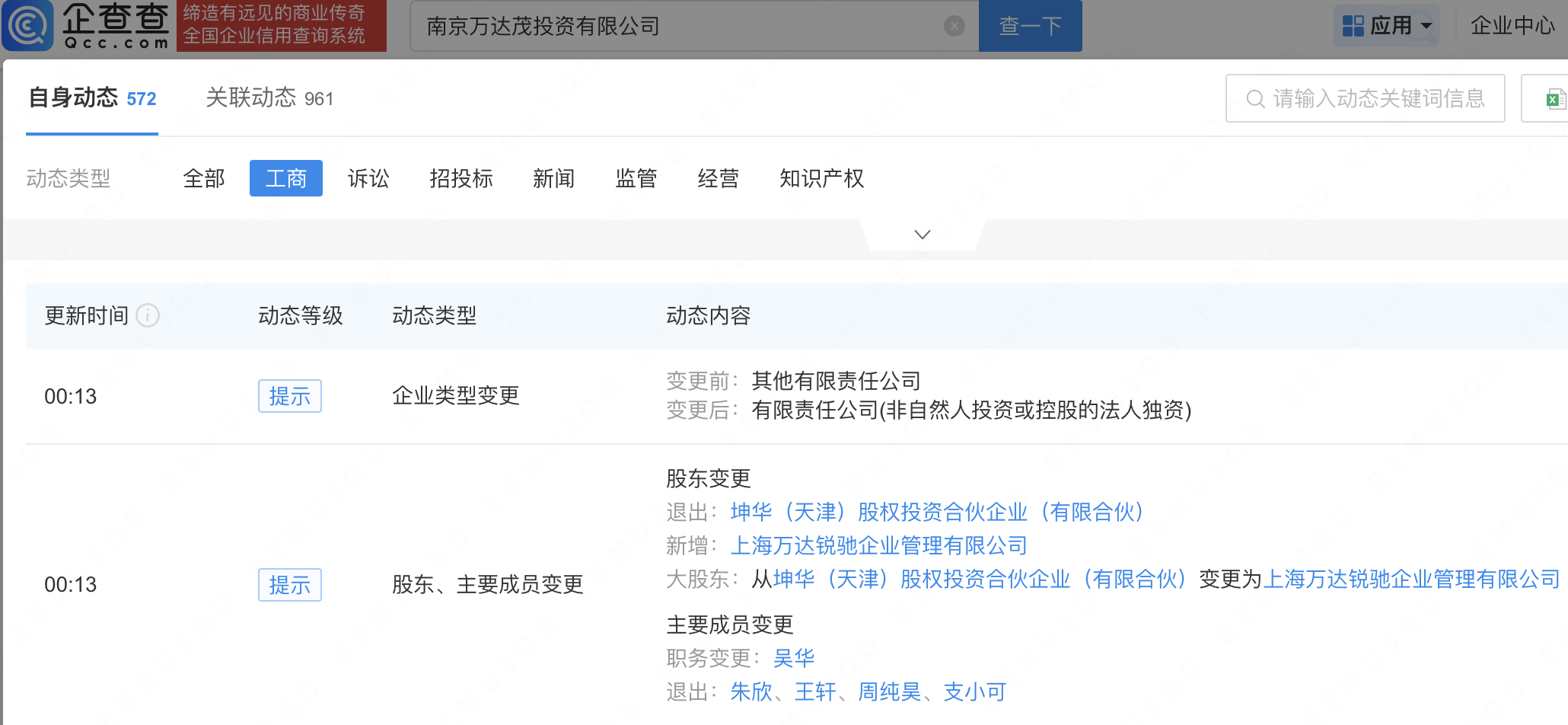Click the 更新时间 column header

(87, 315)
